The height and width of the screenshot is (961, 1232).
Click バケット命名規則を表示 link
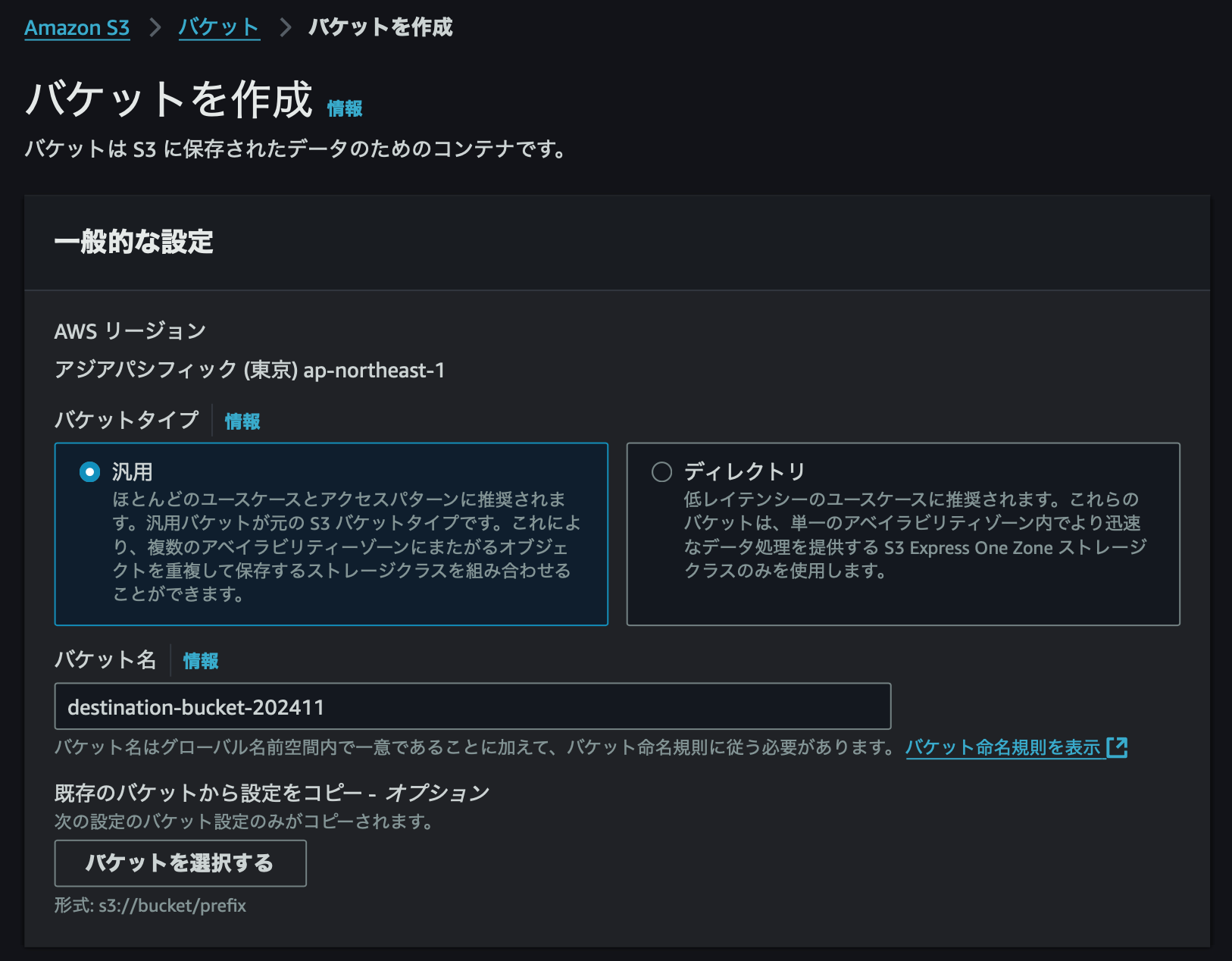[x=1002, y=747]
